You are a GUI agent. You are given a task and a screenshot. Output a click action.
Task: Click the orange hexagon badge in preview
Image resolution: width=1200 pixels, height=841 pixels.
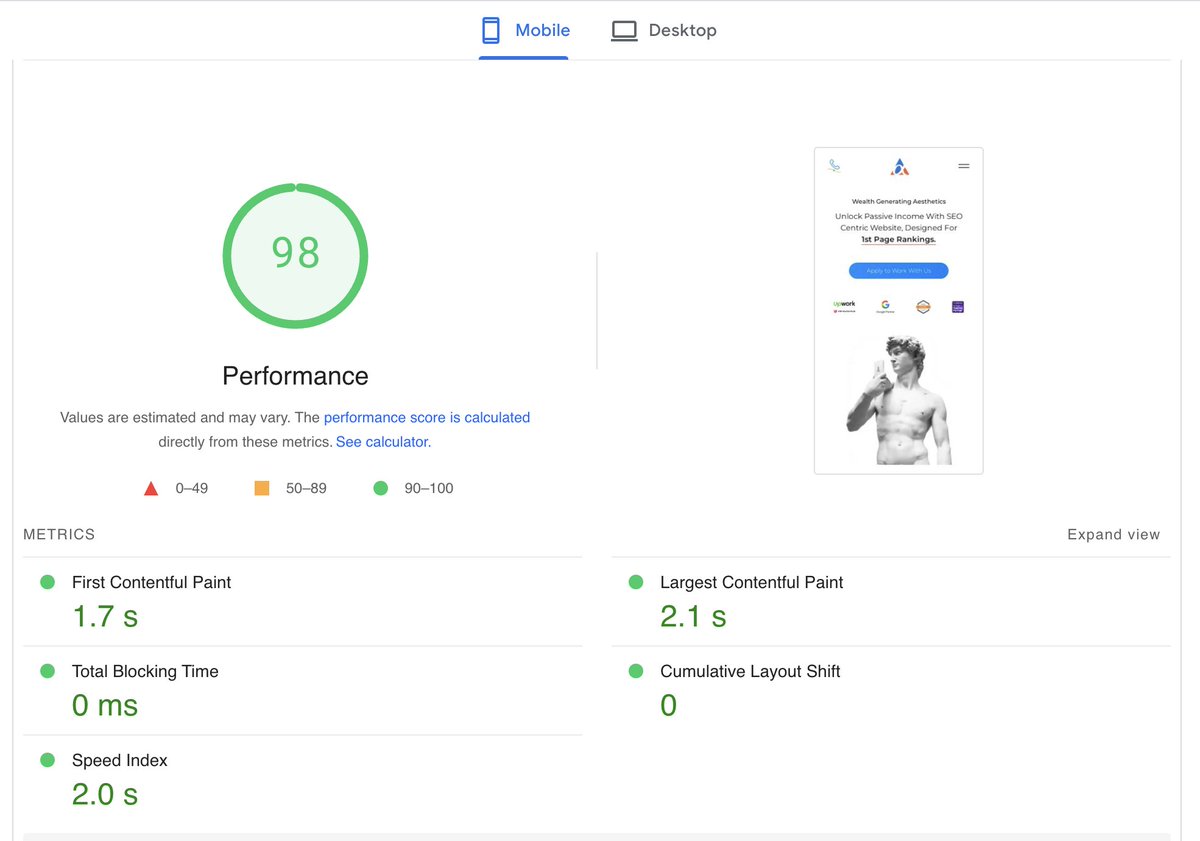[x=923, y=307]
